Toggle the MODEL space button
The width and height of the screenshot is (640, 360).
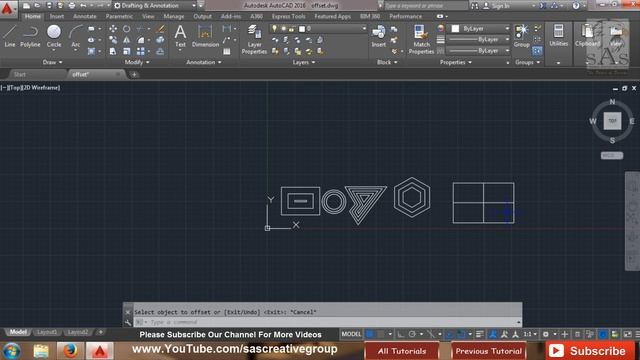(x=351, y=334)
